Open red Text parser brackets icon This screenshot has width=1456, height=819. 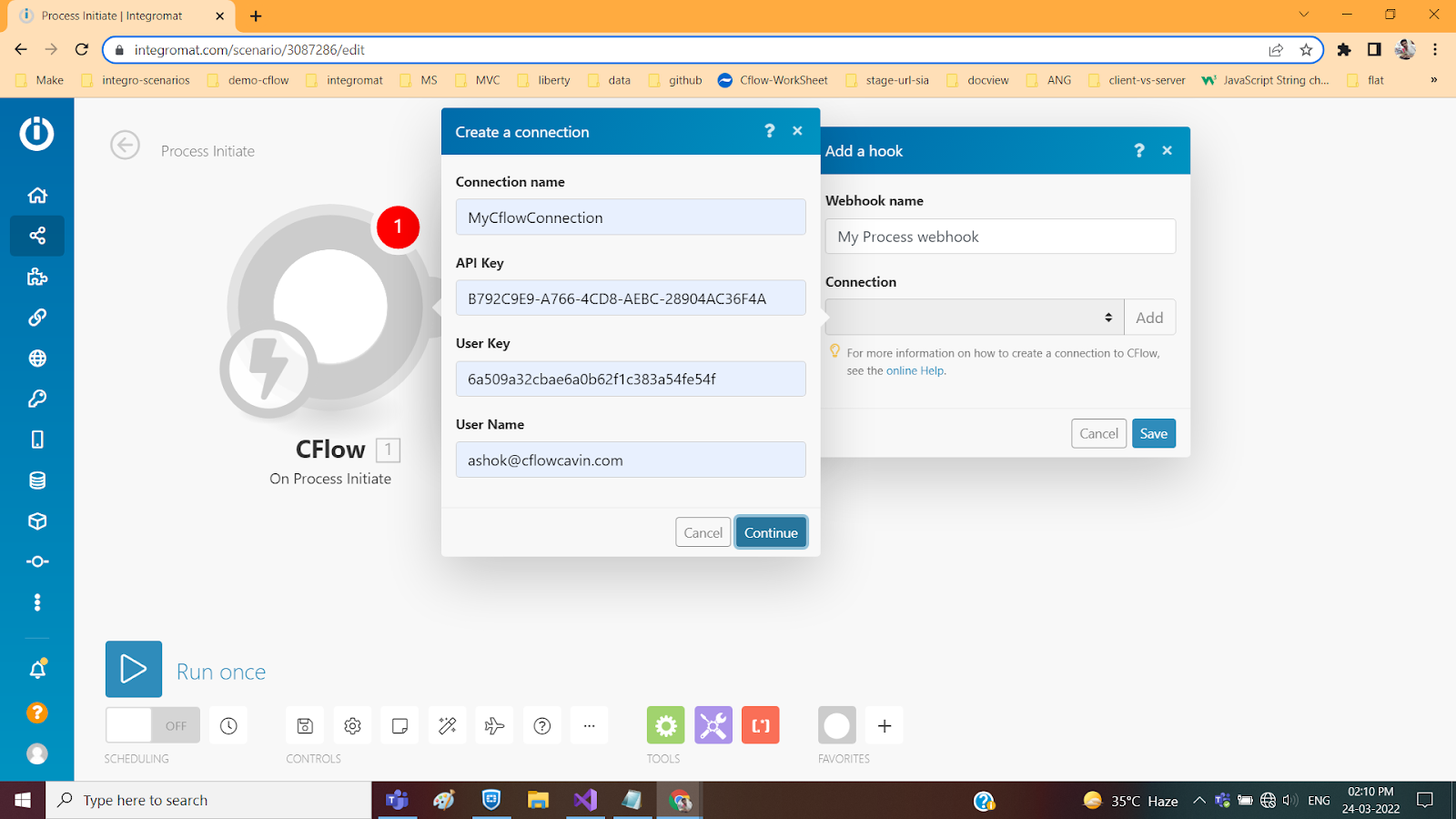pyautogui.click(x=761, y=725)
